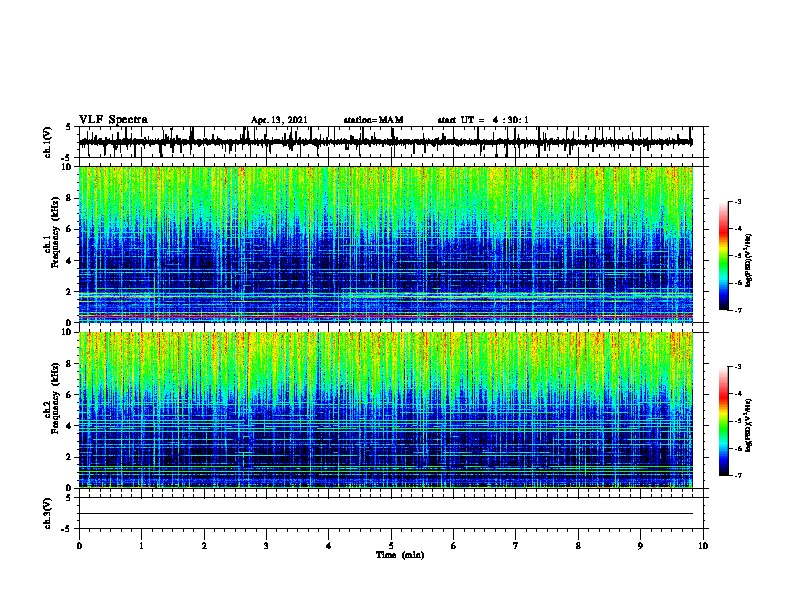Click the "6" tick on the time axis
This screenshot has width=792, height=612.
(454, 546)
